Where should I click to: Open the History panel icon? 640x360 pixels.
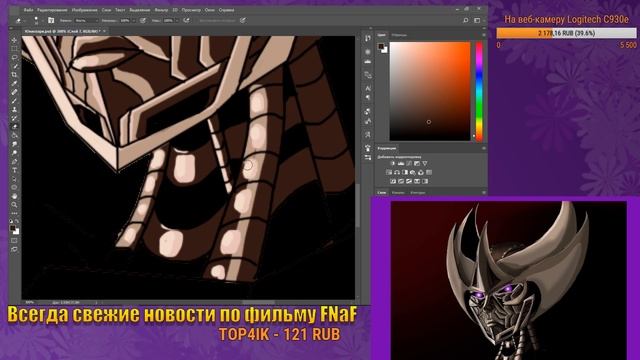coord(368,38)
